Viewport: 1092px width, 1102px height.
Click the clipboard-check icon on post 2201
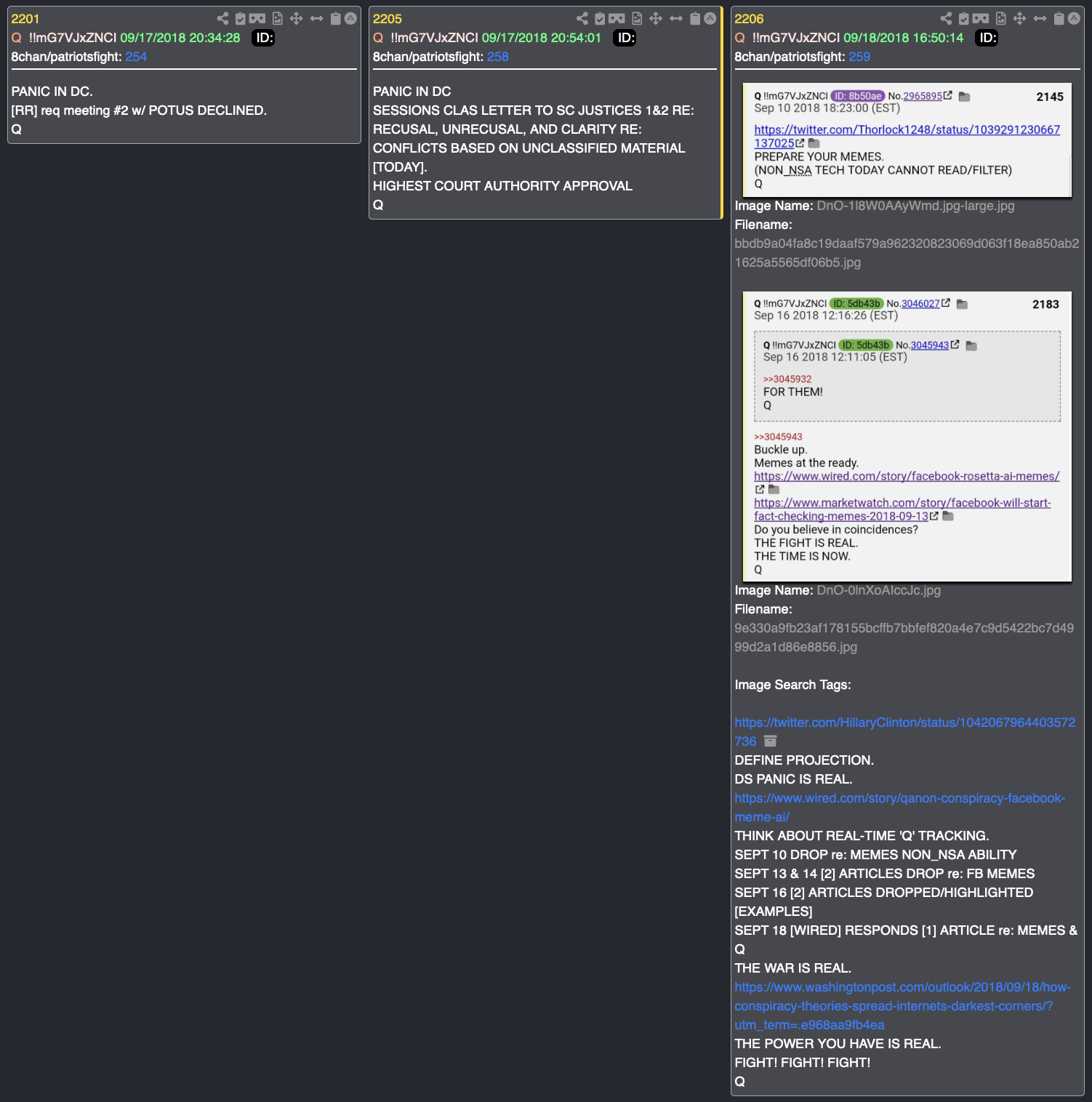pyautogui.click(x=241, y=18)
